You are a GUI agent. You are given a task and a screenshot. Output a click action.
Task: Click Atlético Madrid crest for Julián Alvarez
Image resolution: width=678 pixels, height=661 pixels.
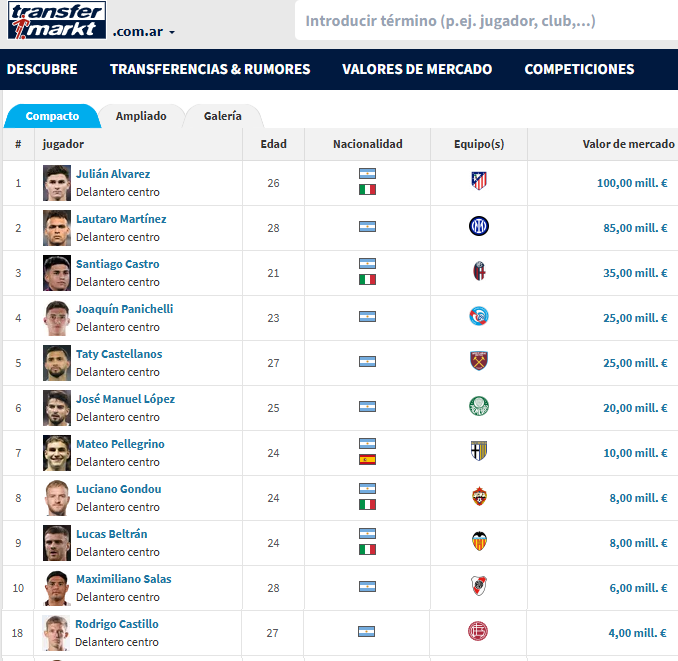click(479, 181)
